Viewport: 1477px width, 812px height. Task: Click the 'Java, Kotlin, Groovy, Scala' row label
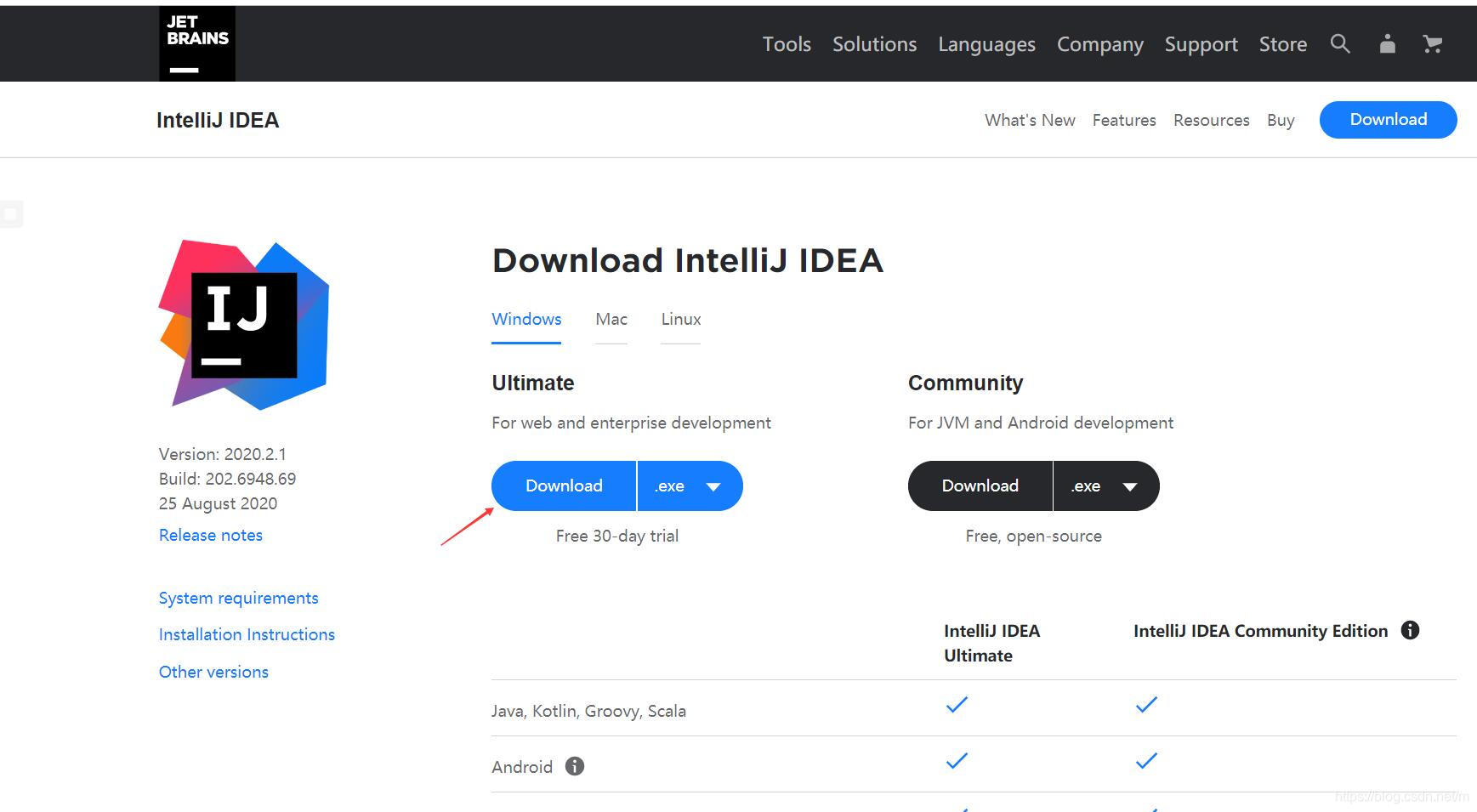588,711
